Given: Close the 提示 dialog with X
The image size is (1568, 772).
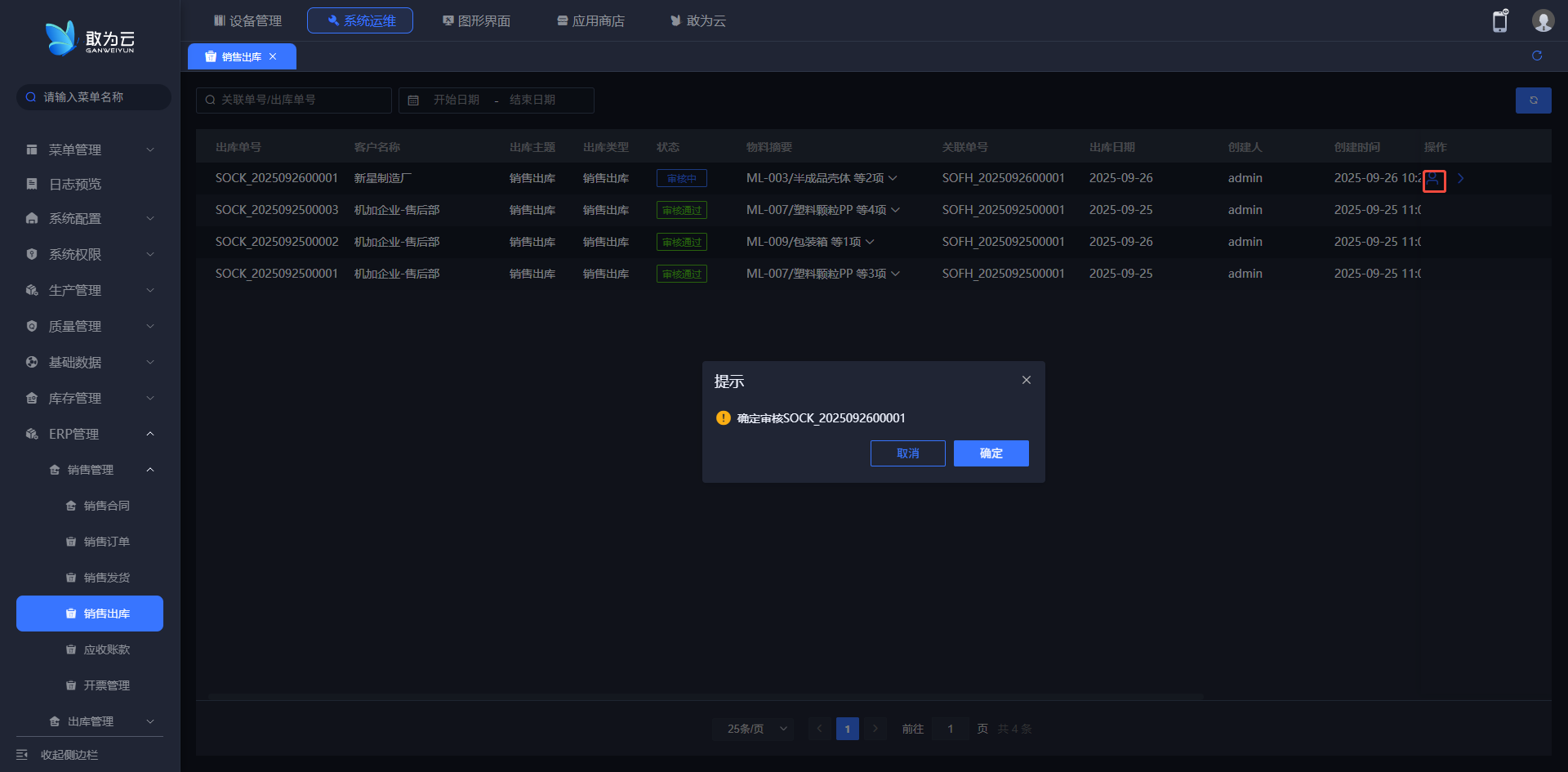Looking at the screenshot, I should point(1026,380).
